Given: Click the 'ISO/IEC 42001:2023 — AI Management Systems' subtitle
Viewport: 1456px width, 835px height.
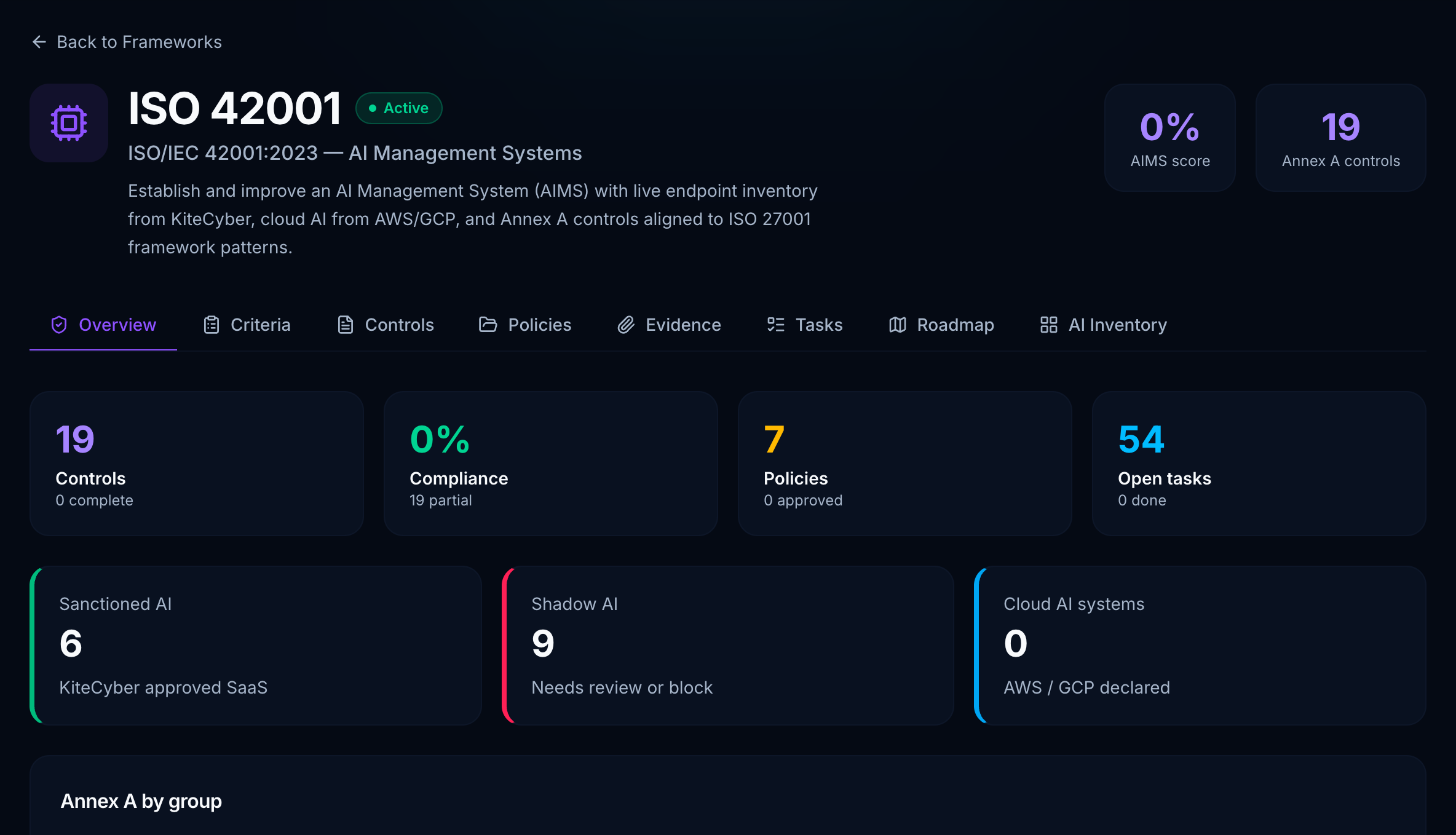Looking at the screenshot, I should 355,153.
